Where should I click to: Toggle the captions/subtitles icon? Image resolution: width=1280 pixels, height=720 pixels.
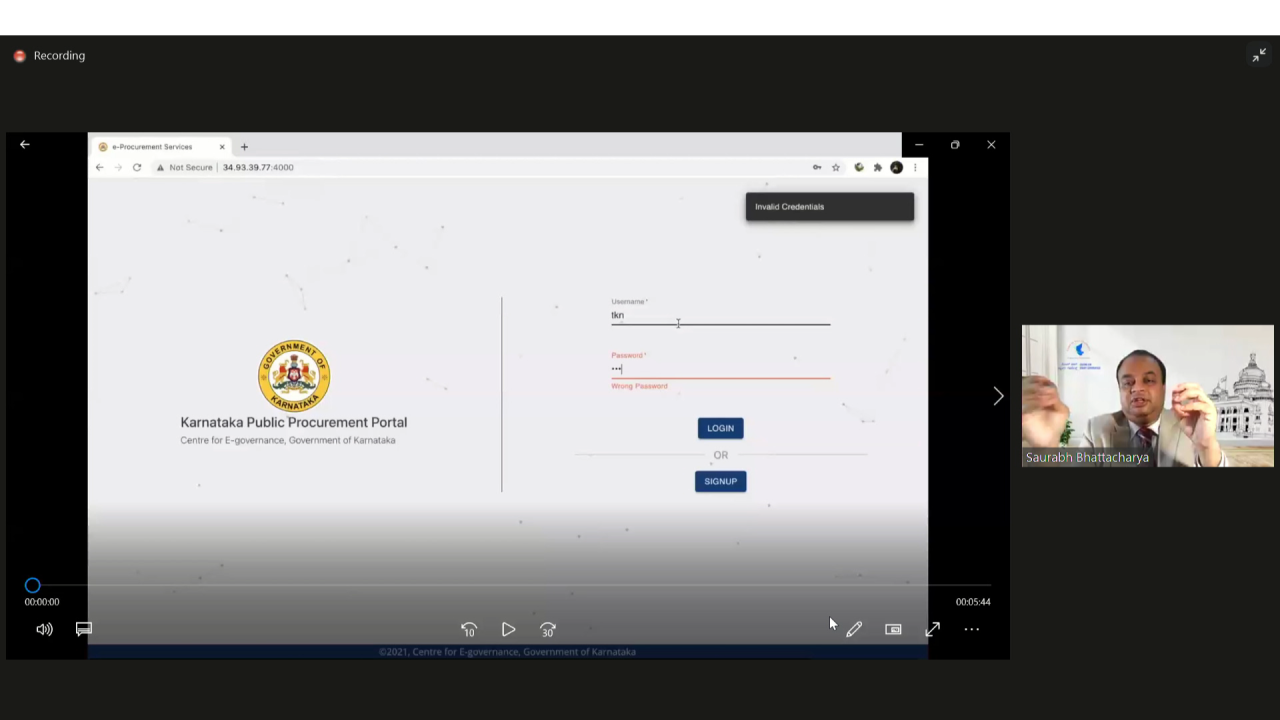pyautogui.click(x=84, y=629)
